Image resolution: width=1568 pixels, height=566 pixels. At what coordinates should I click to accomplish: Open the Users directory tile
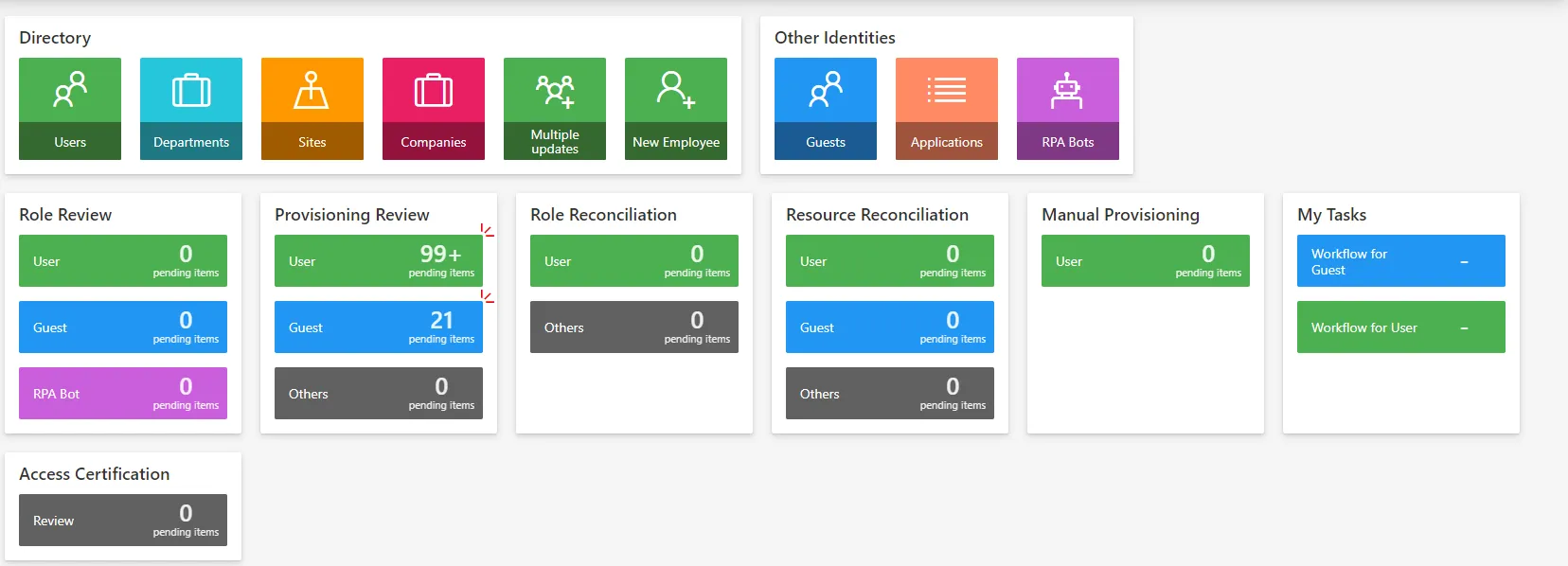click(70, 109)
